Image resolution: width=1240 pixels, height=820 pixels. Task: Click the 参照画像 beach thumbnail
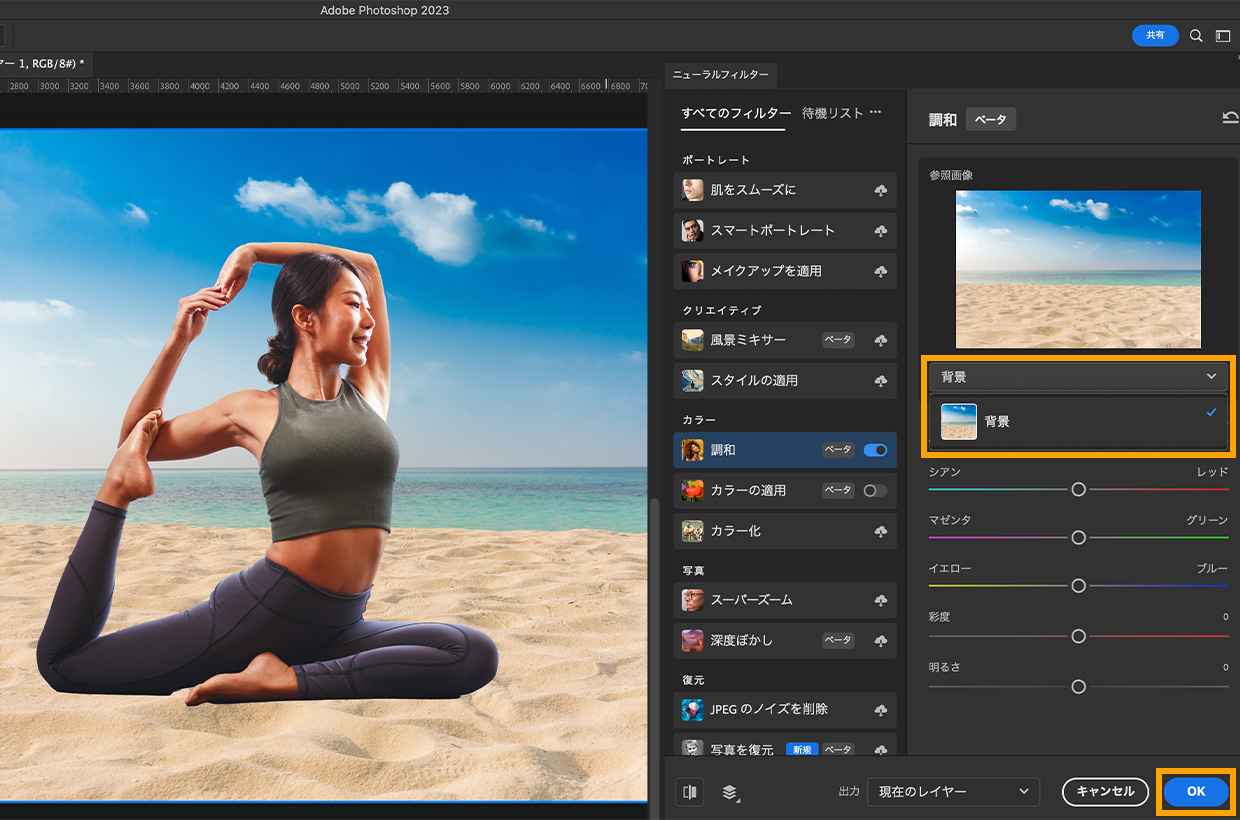coord(1078,269)
